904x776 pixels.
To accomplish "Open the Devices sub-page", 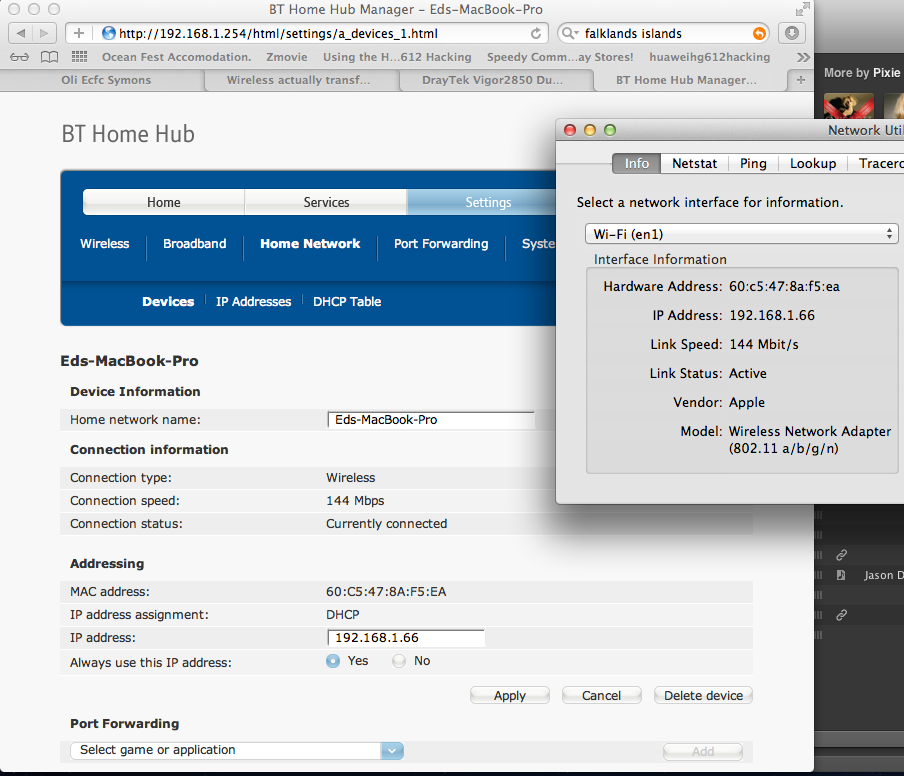I will pyautogui.click(x=168, y=302).
